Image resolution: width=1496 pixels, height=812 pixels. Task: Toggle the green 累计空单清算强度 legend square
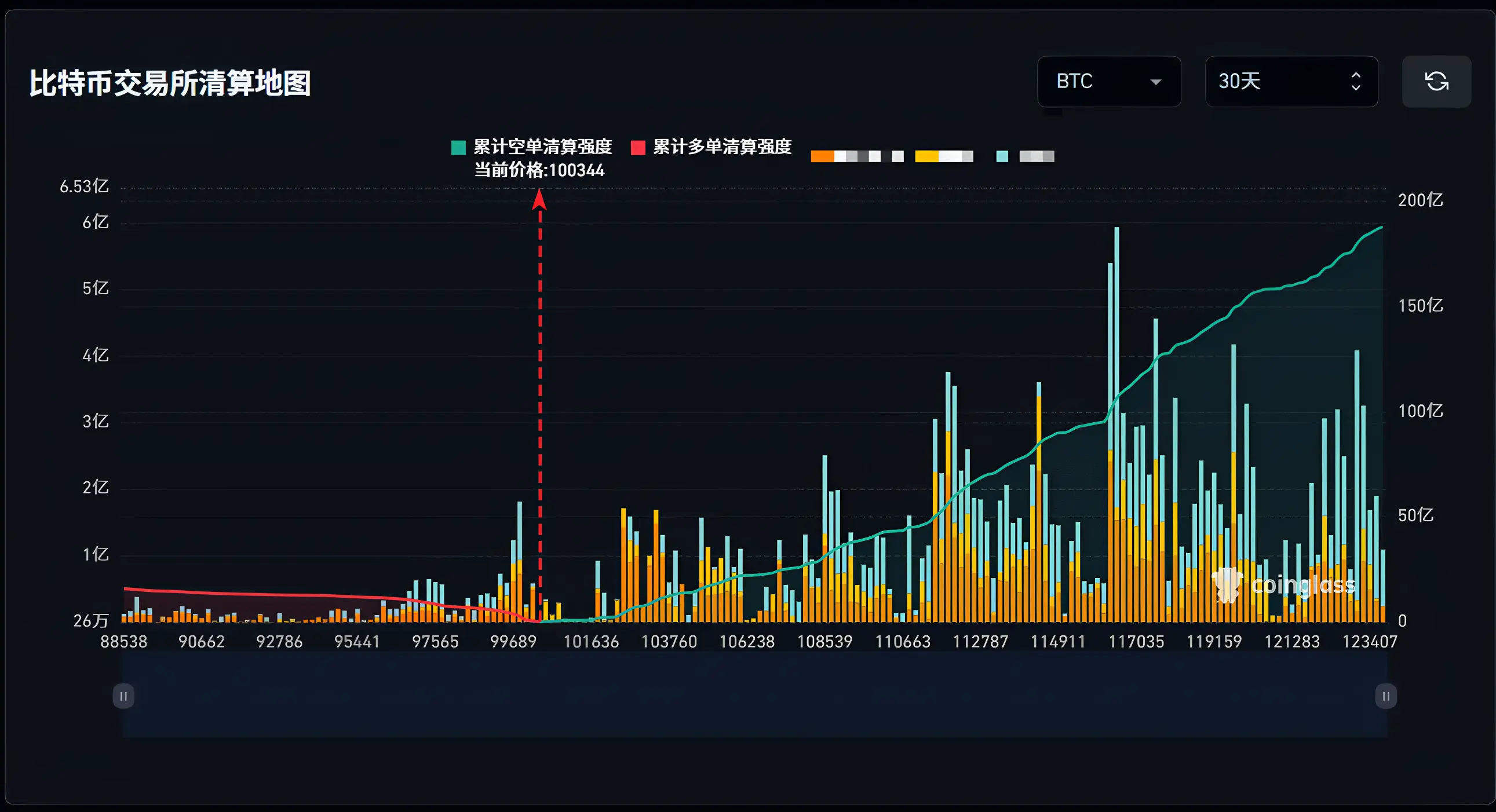click(x=458, y=148)
